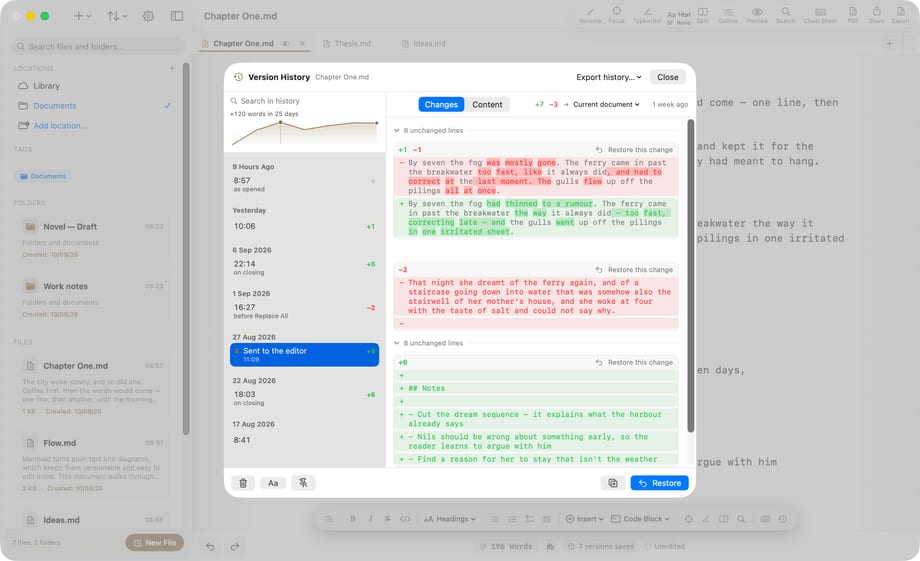The width and height of the screenshot is (920, 561).
Task: Open the Current document comparison dropdown
Action: [606, 104]
